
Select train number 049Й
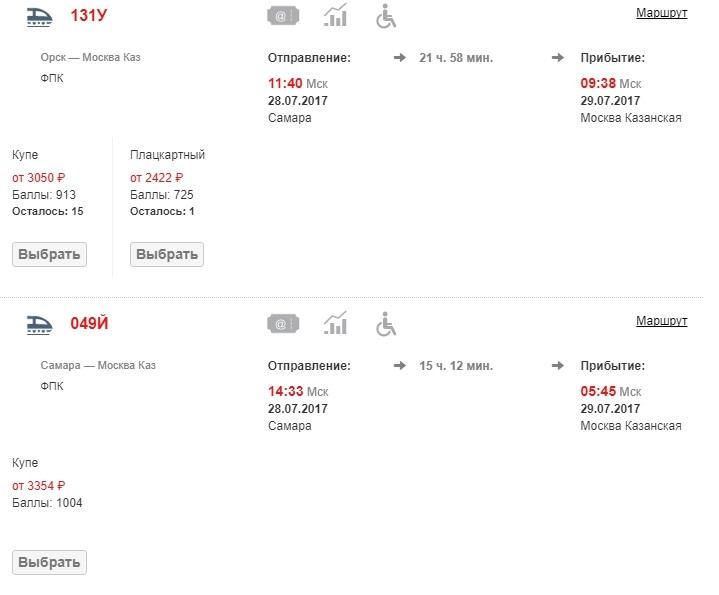(x=89, y=322)
